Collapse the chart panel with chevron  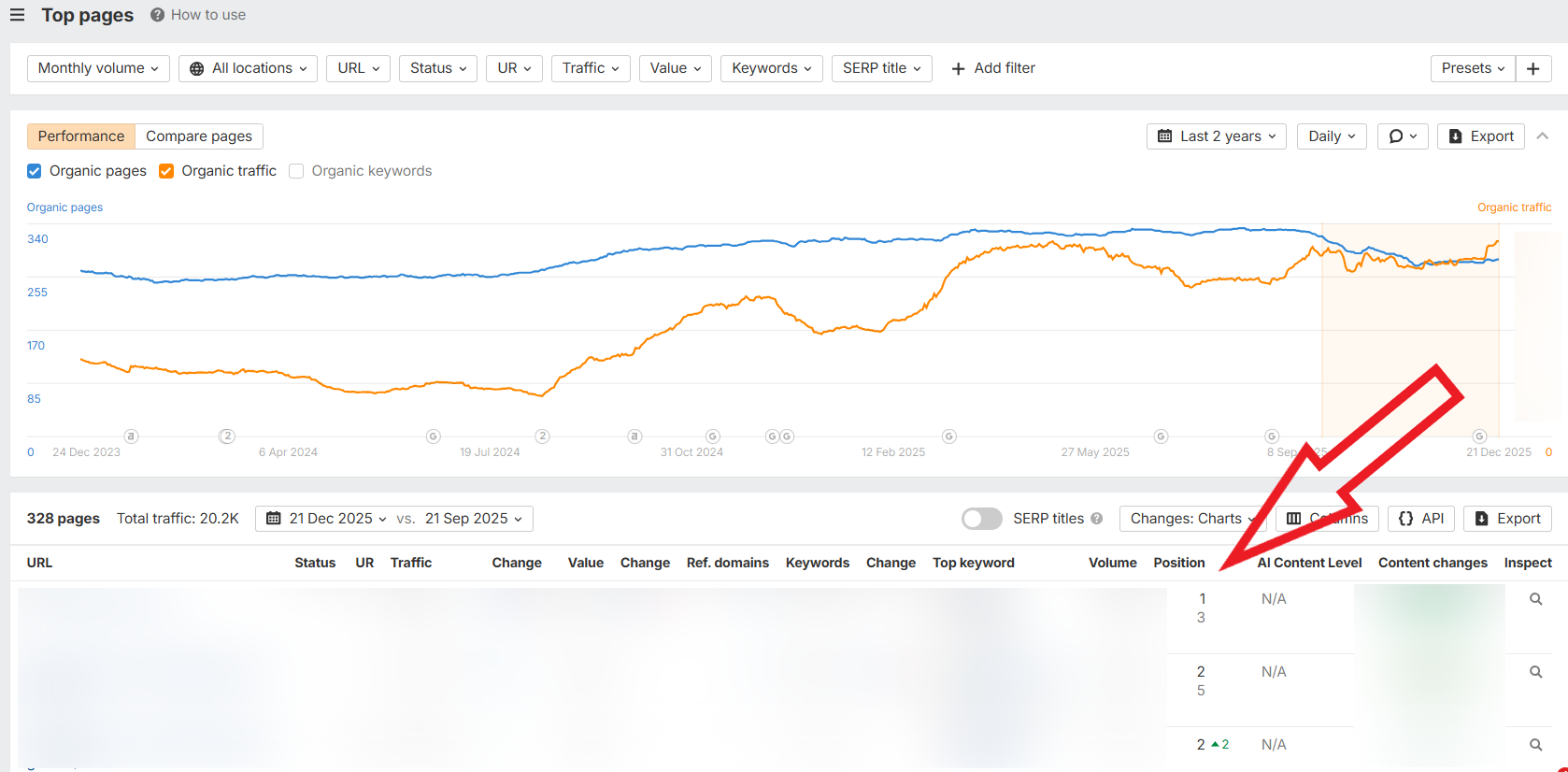point(1543,136)
